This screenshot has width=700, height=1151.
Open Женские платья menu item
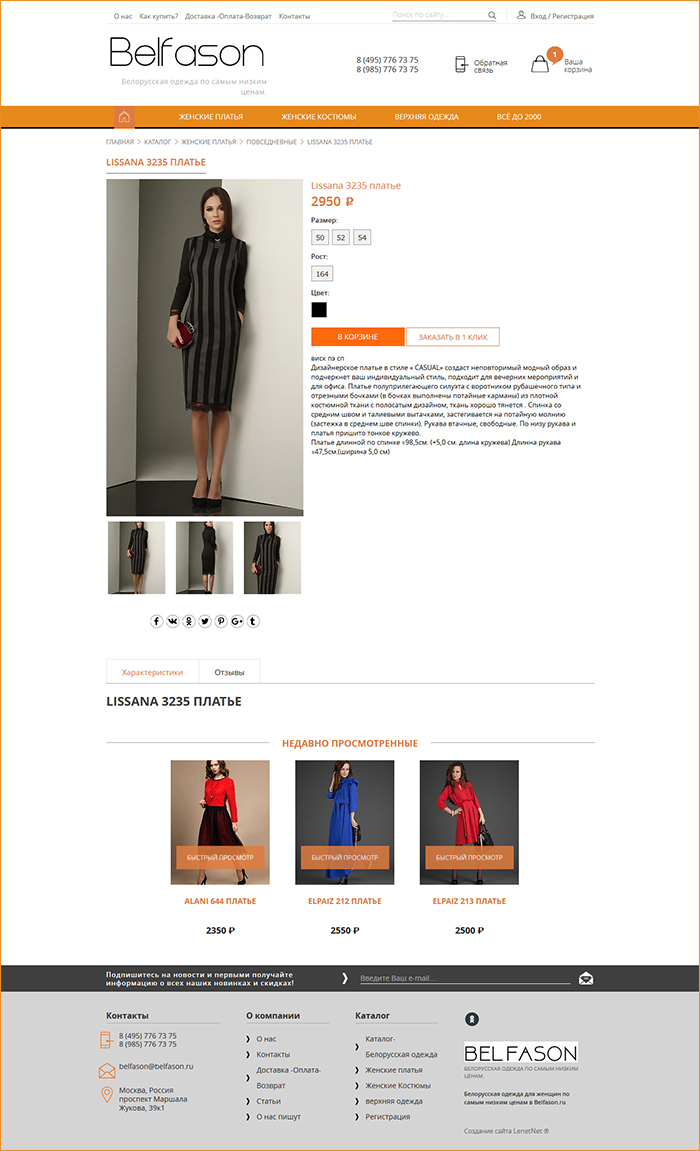point(211,117)
